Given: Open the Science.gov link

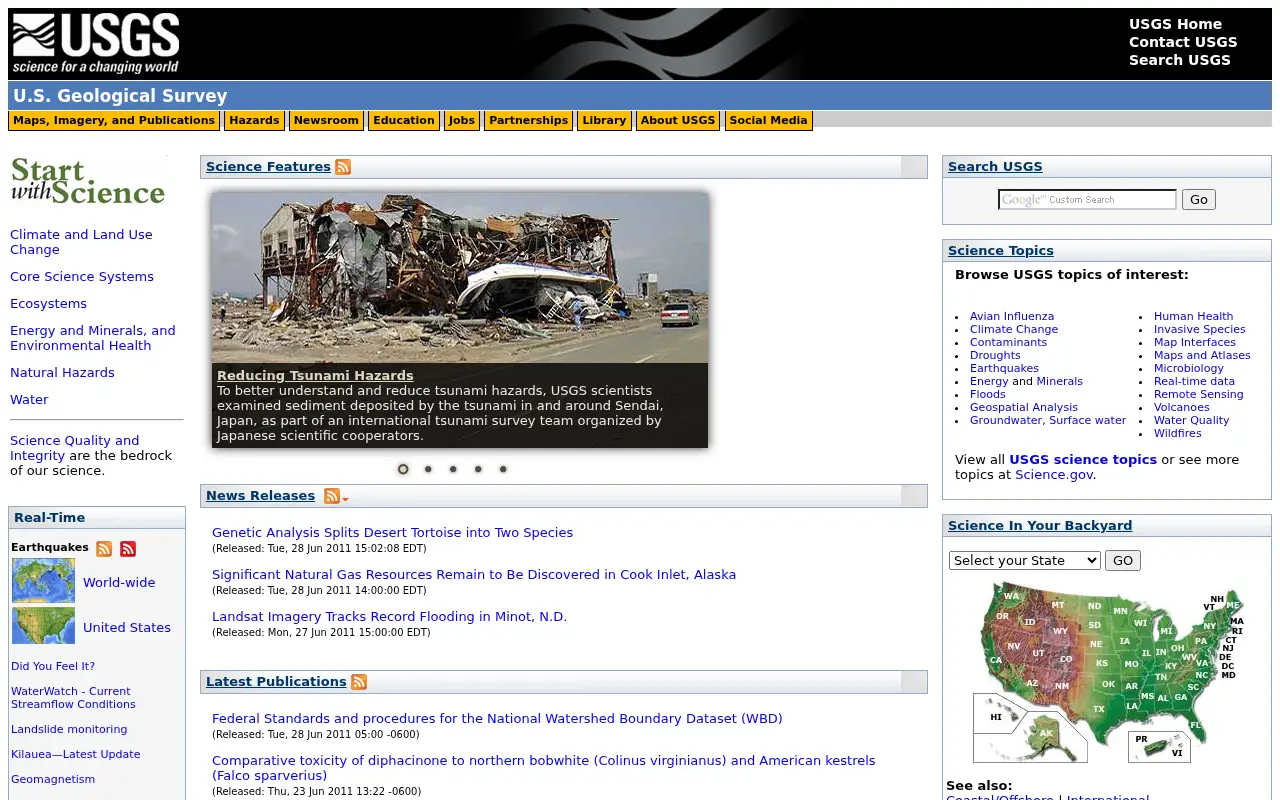Looking at the screenshot, I should pyautogui.click(x=1054, y=475).
